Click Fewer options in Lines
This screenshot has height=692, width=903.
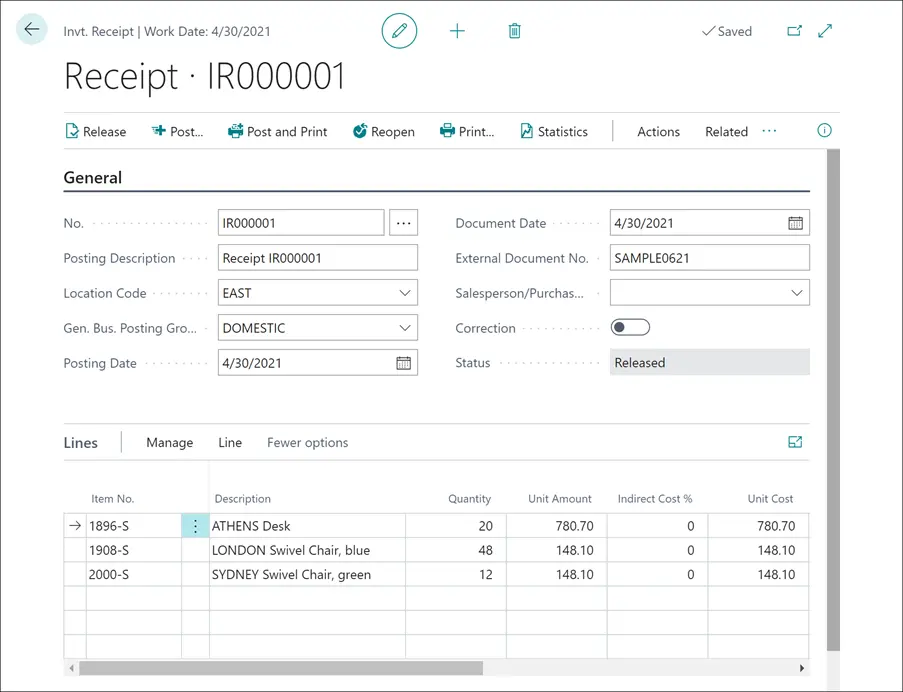(308, 443)
